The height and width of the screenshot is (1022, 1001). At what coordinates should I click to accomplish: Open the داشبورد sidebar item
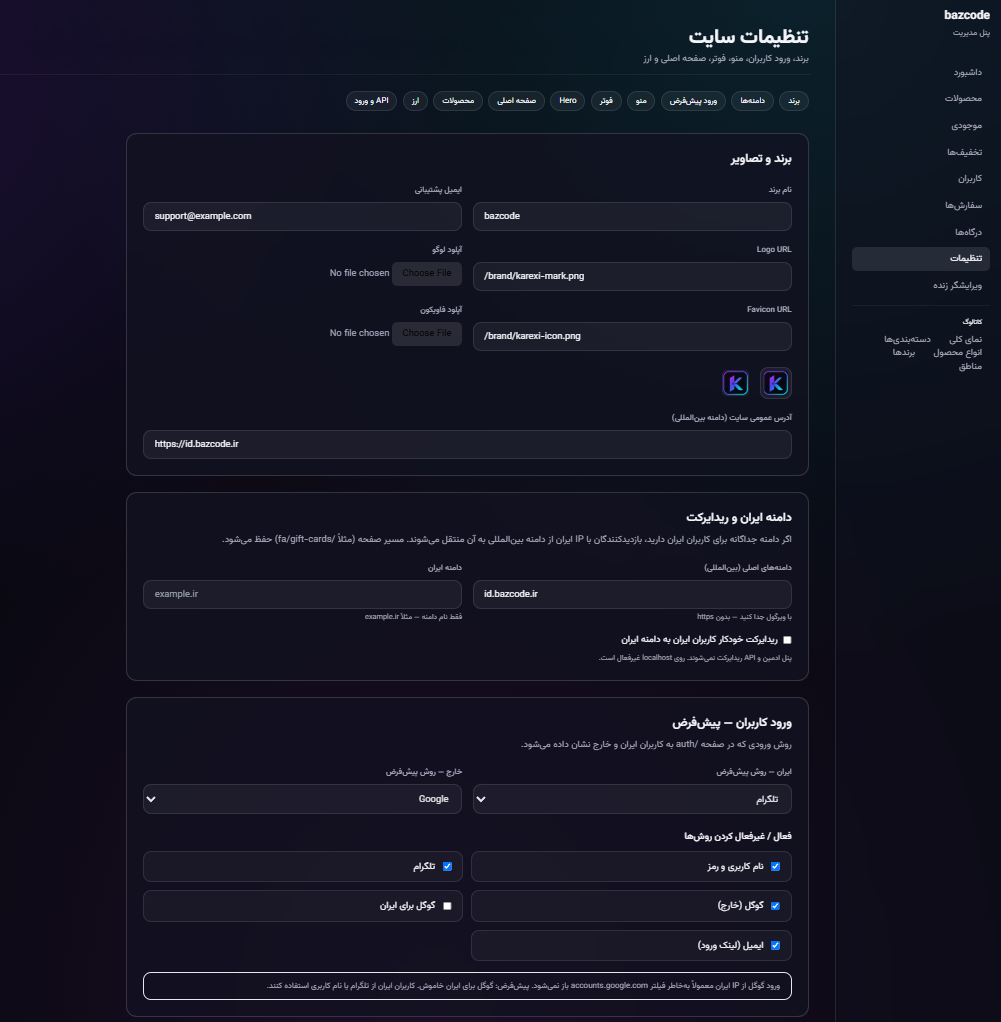pos(967,72)
